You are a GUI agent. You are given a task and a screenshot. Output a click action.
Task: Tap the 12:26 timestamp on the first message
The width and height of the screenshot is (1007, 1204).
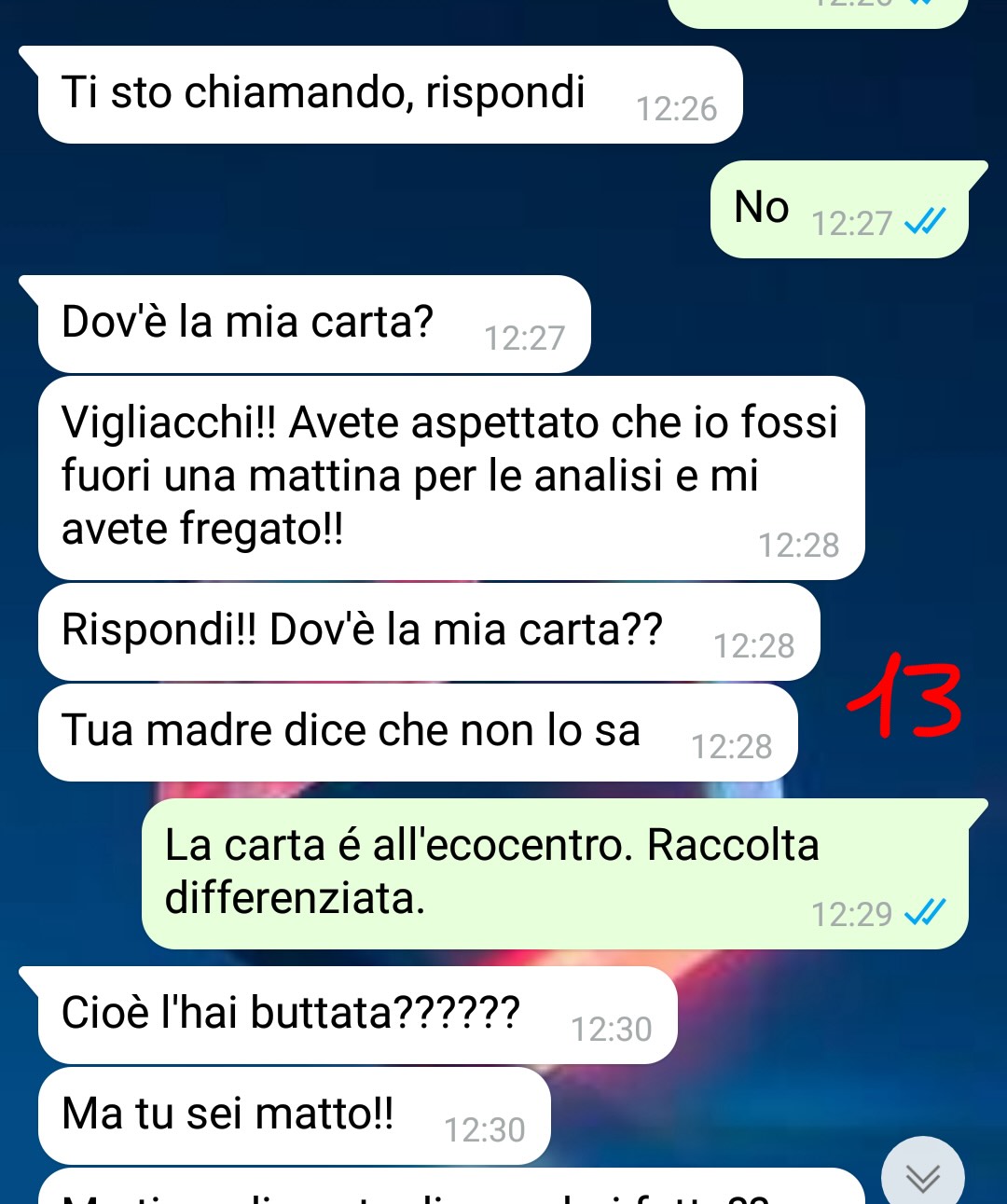(x=676, y=109)
